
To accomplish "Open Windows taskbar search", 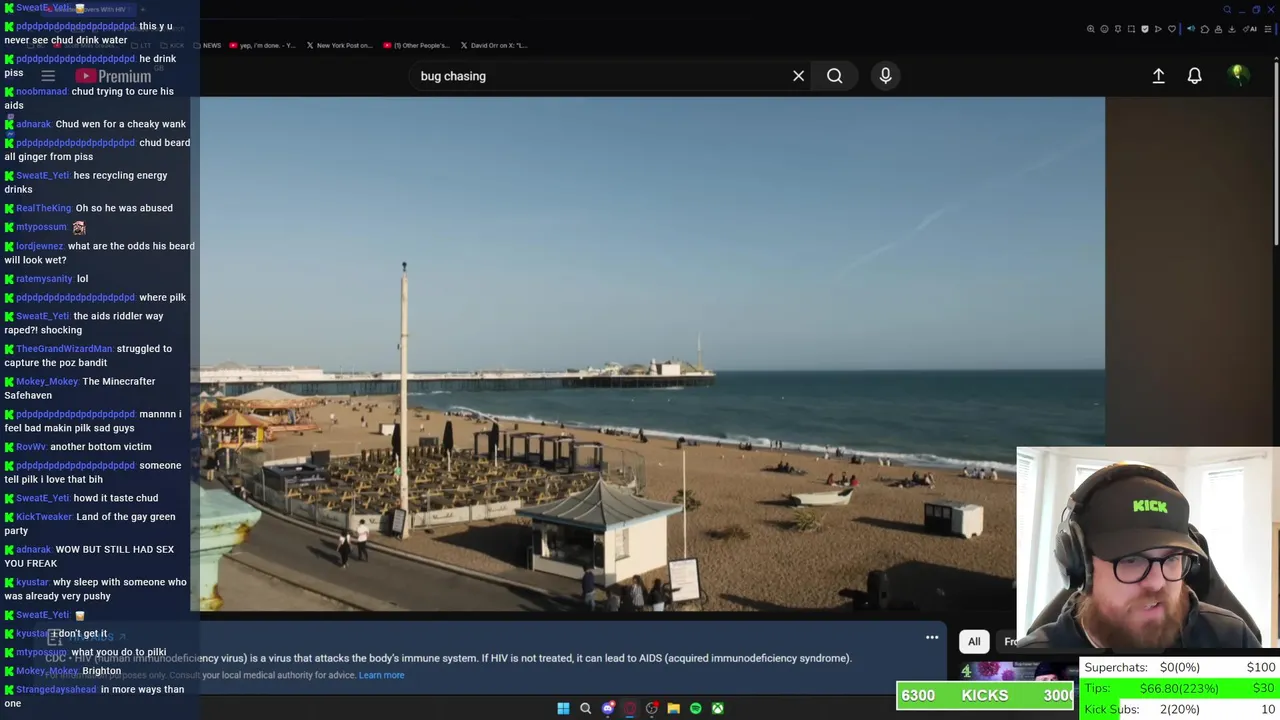I will [585, 708].
